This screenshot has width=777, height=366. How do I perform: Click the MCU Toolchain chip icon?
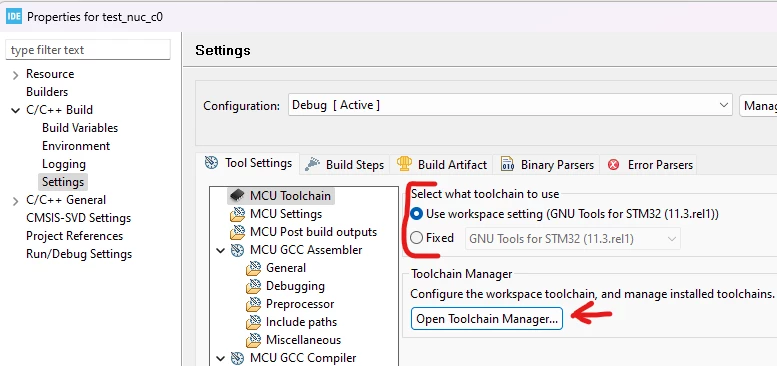point(237,196)
